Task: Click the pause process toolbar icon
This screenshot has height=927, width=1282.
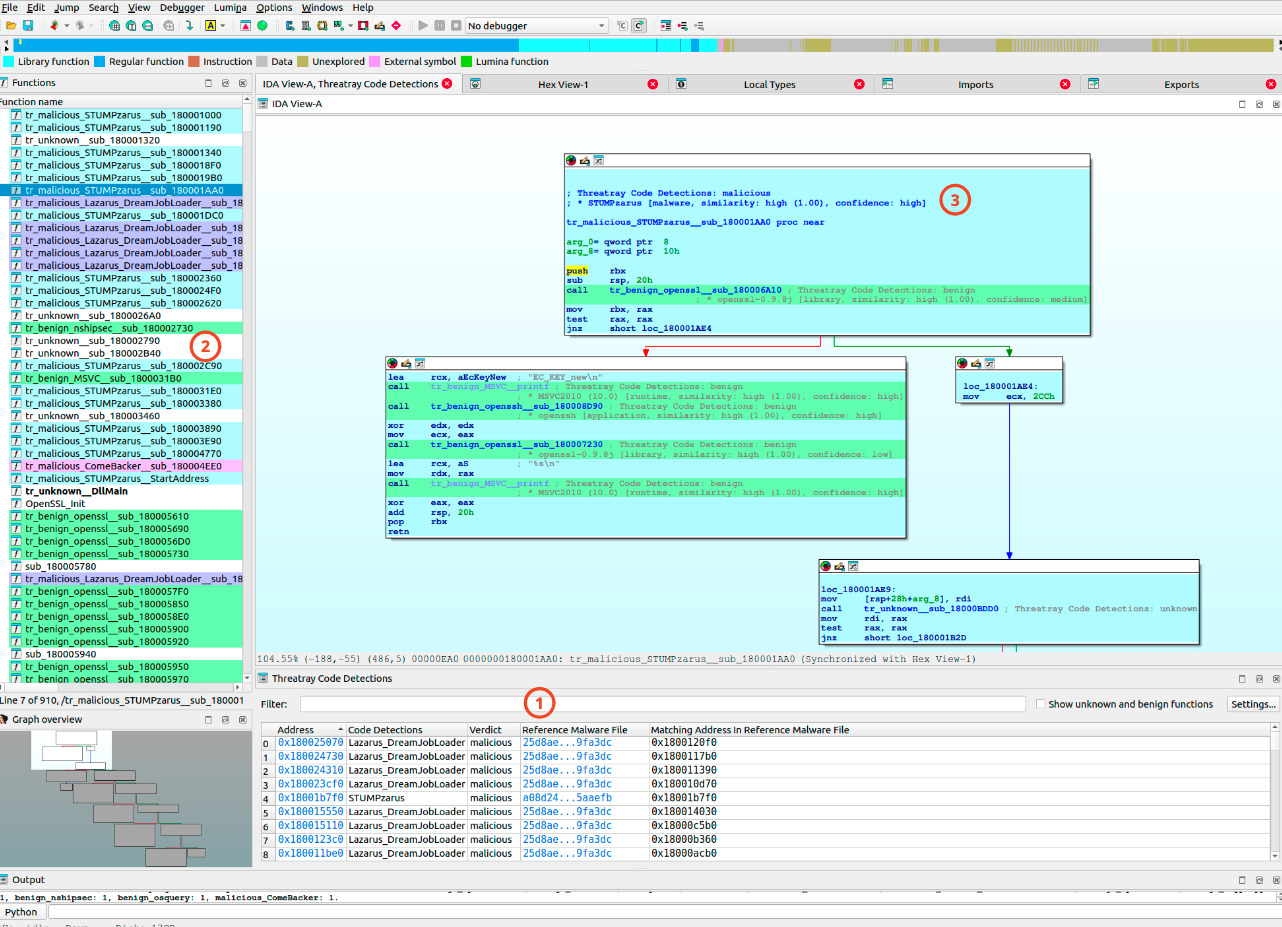Action: coord(439,25)
